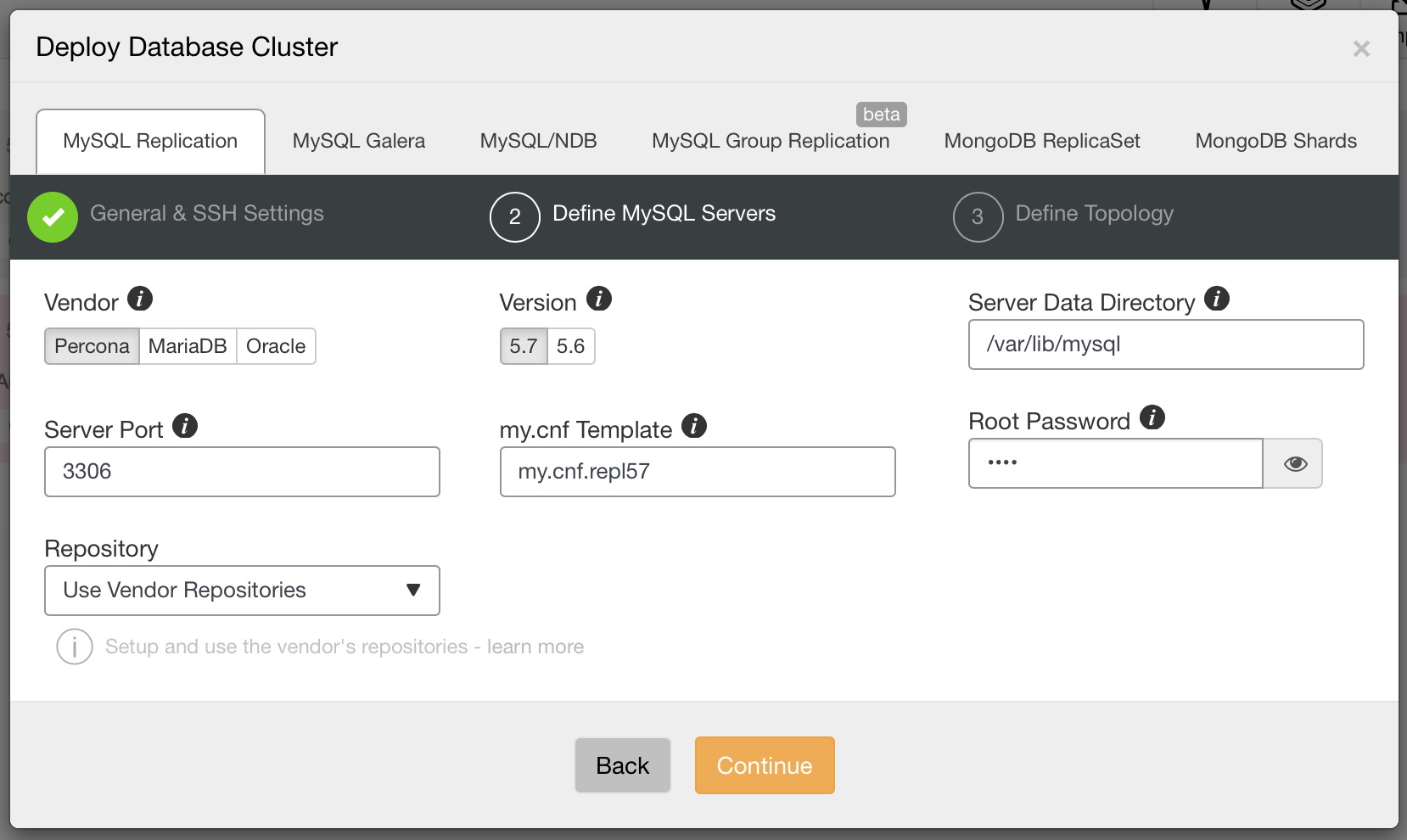Go to General & SSH Settings step

click(x=207, y=213)
